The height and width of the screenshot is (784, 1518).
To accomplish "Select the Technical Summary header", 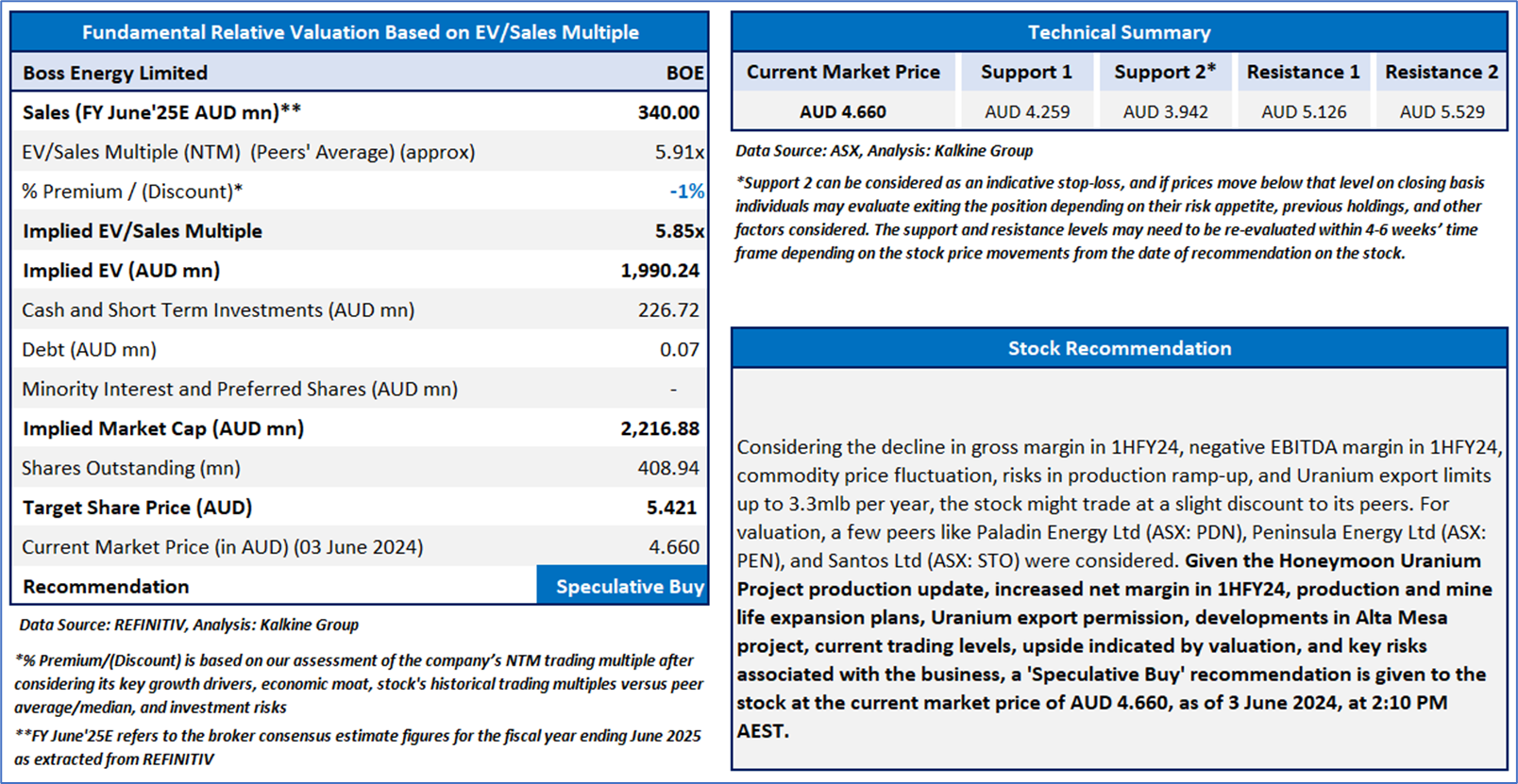I will pyautogui.click(x=1119, y=32).
